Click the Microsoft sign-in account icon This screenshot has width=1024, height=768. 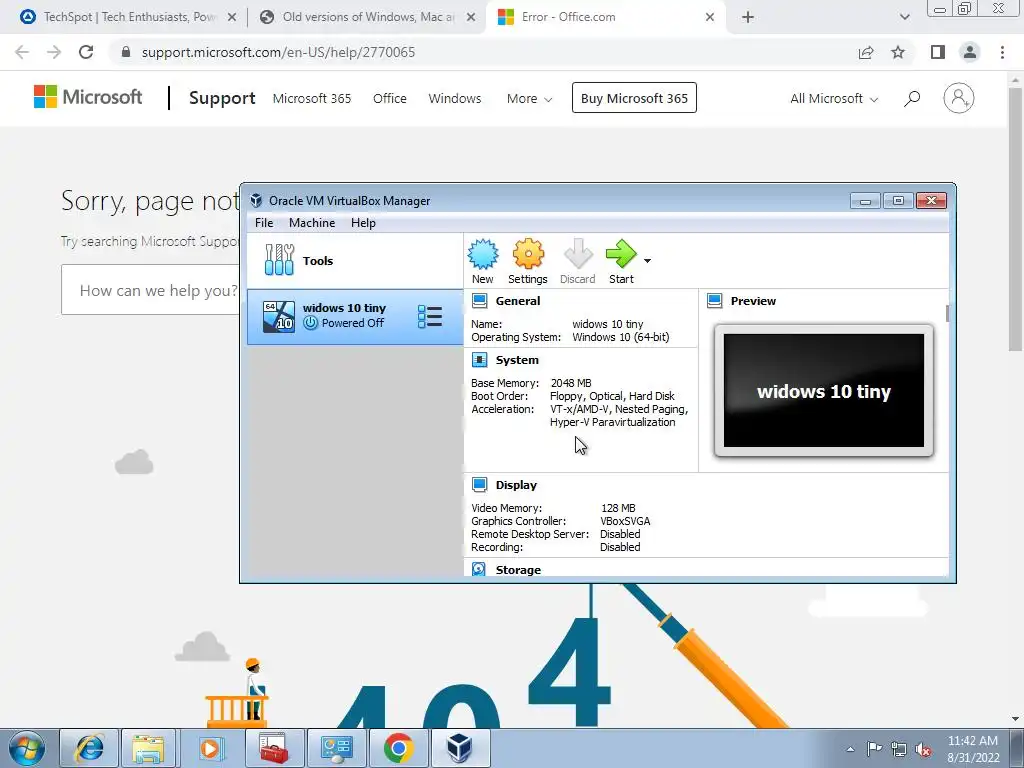click(959, 98)
